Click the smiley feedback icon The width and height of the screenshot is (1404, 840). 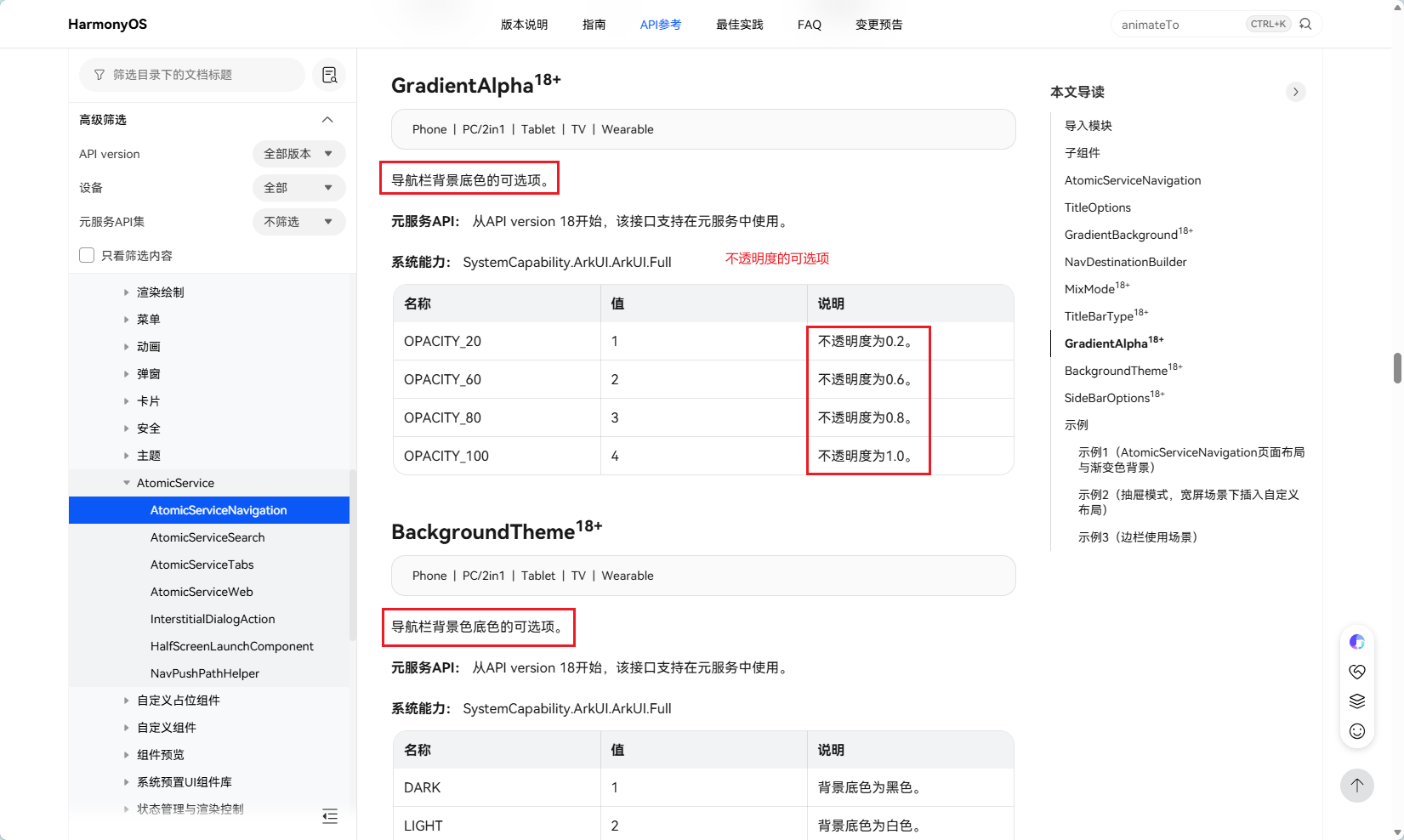(1357, 731)
